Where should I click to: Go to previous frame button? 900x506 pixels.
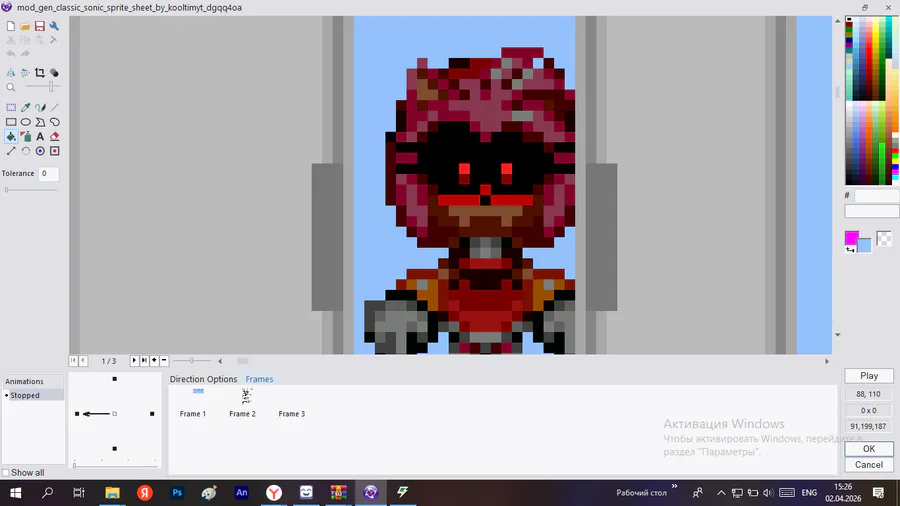(83, 360)
